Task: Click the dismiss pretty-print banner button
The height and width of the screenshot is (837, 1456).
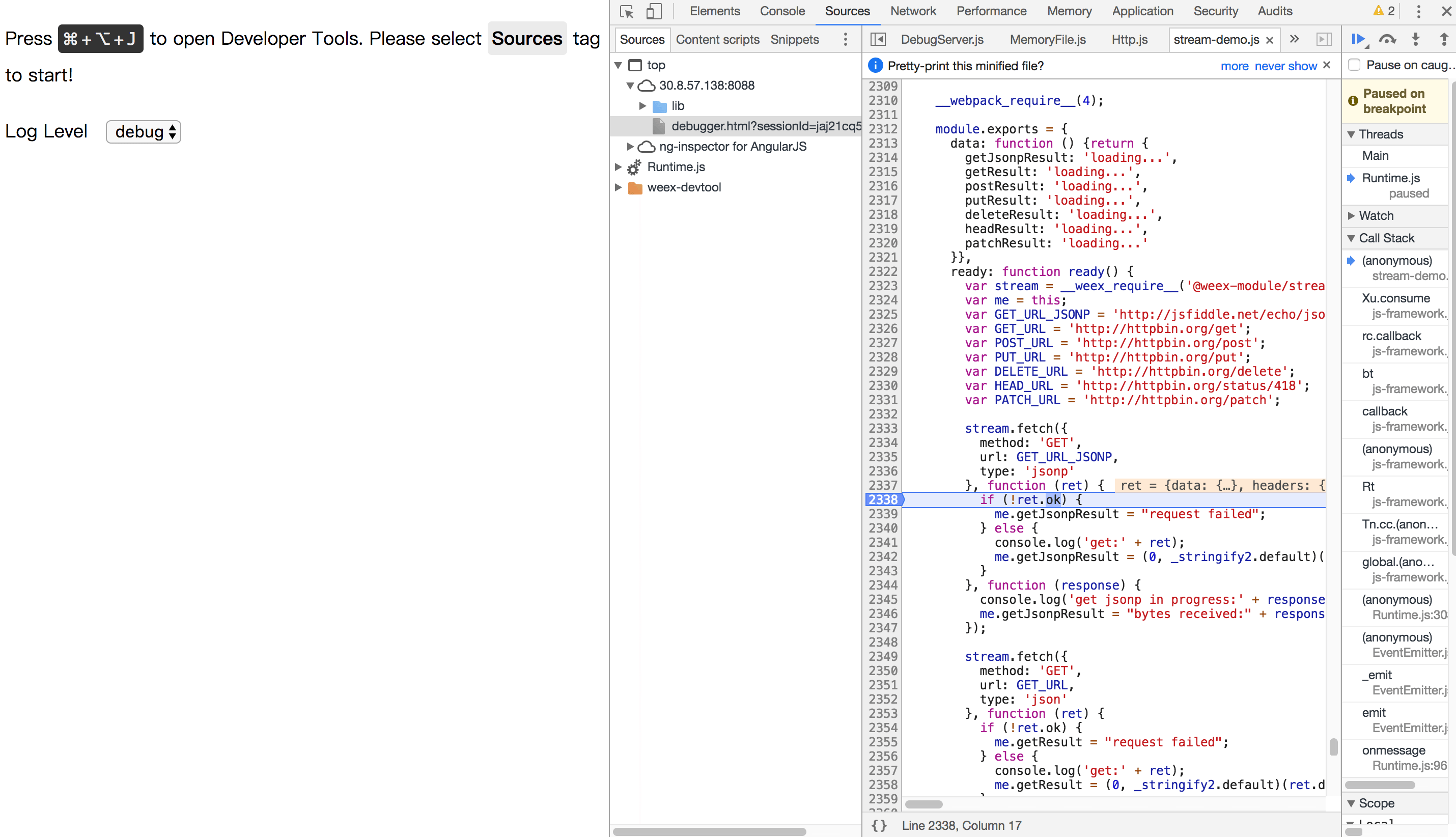Action: tap(1327, 65)
